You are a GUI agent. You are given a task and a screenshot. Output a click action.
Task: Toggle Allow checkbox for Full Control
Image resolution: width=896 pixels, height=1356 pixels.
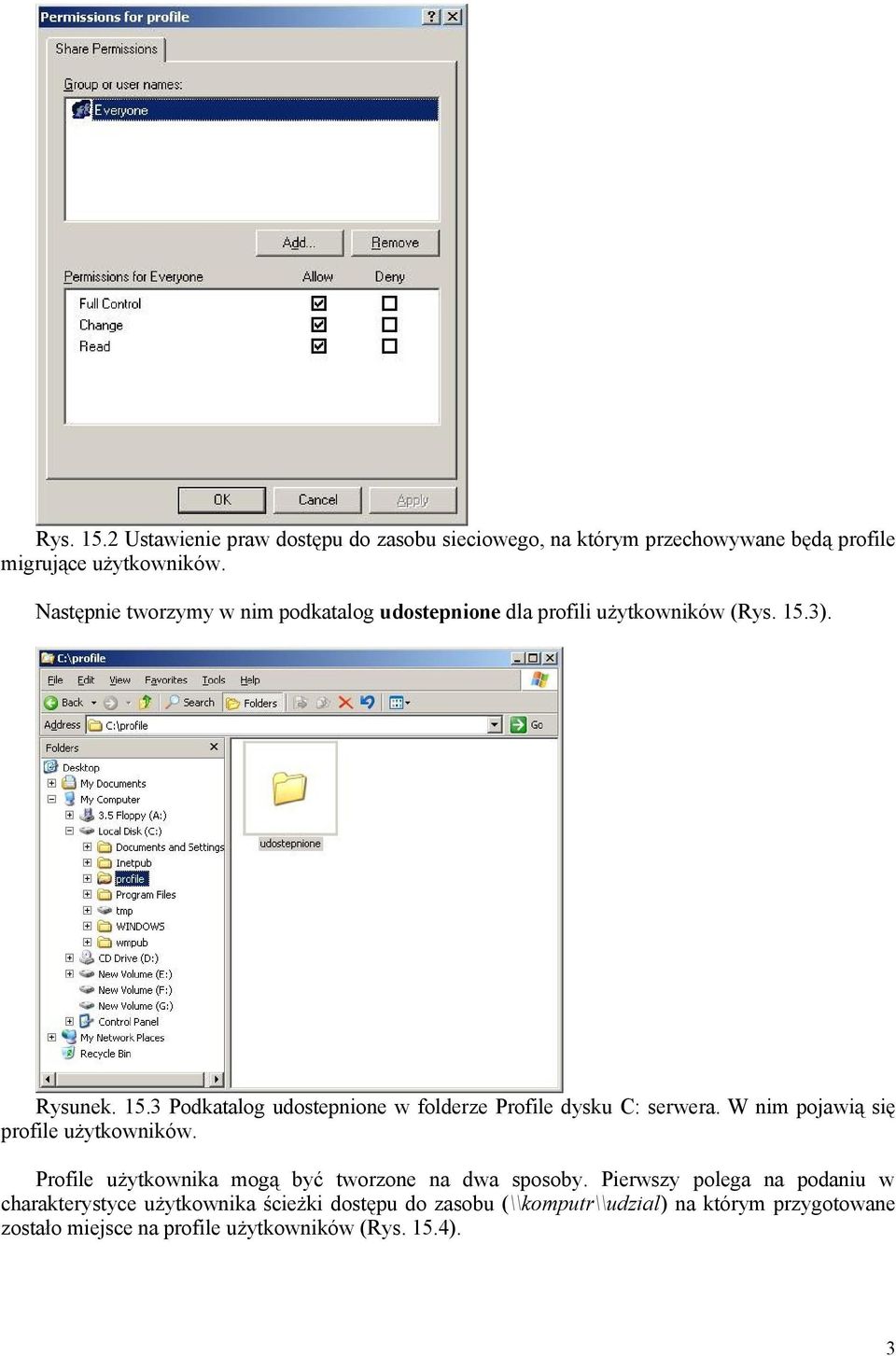(x=319, y=303)
